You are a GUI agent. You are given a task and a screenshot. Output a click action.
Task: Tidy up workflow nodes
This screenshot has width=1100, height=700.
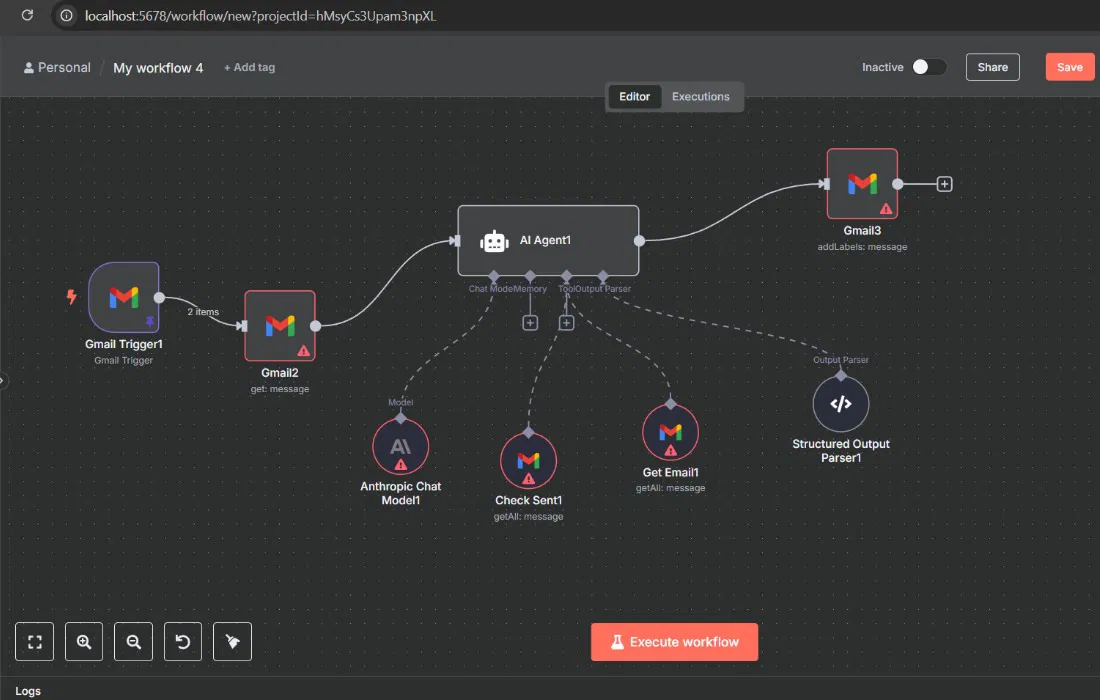232,642
